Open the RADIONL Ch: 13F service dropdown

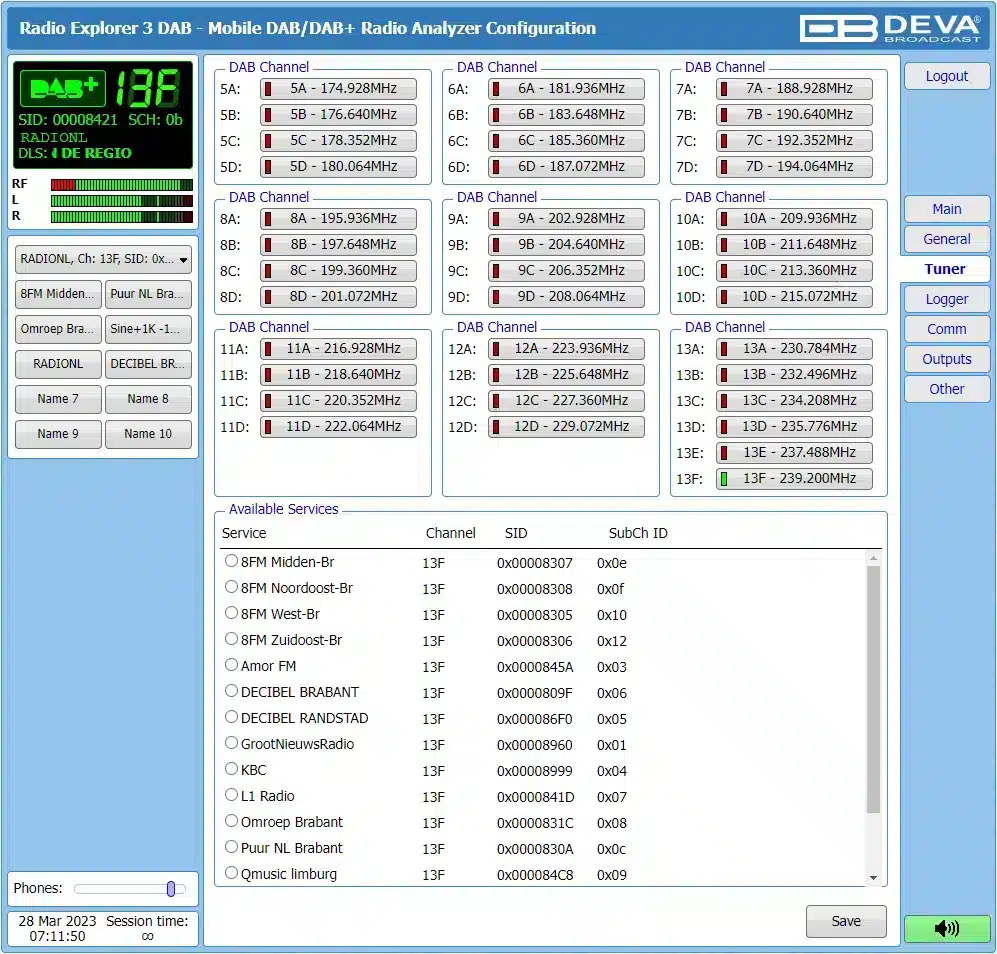(103, 259)
